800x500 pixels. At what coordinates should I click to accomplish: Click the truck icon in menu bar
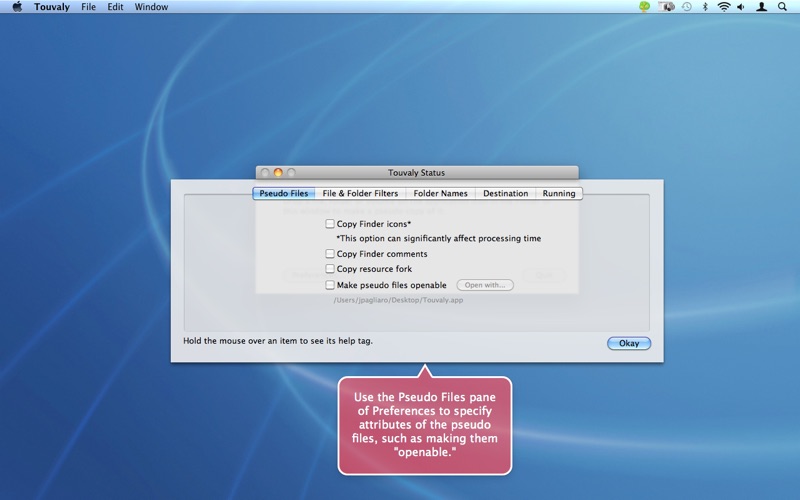[666, 7]
